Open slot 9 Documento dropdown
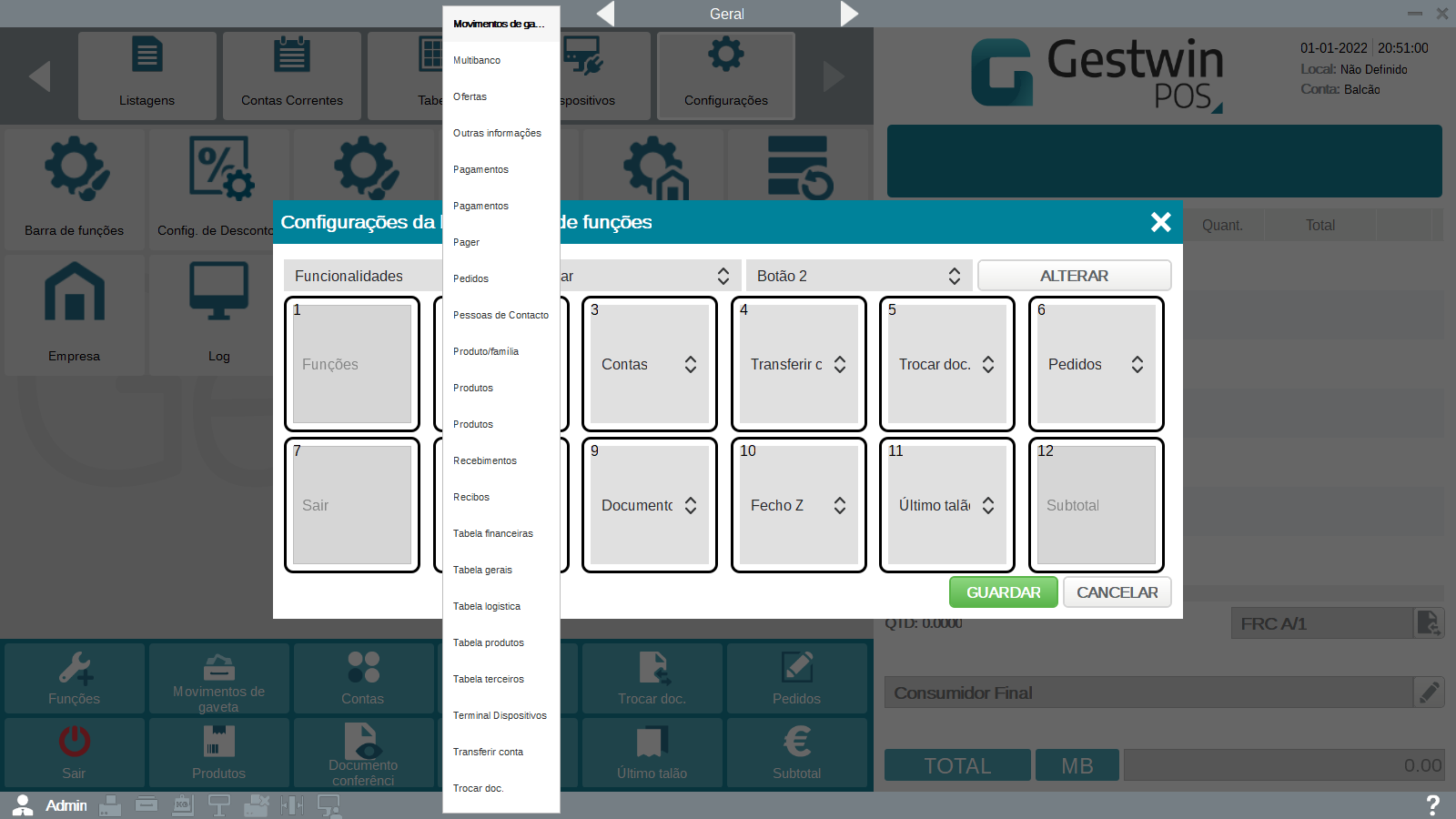Image resolution: width=1456 pixels, height=819 pixels. pos(650,505)
